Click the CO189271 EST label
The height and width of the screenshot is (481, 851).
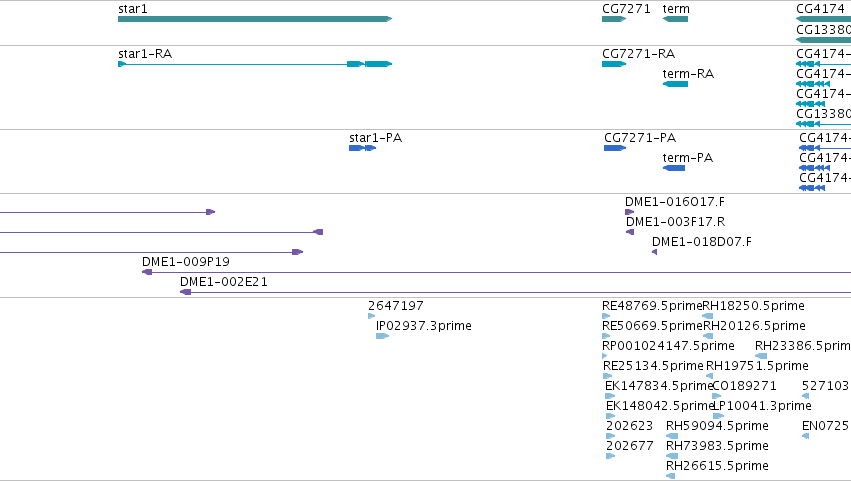coord(744,387)
